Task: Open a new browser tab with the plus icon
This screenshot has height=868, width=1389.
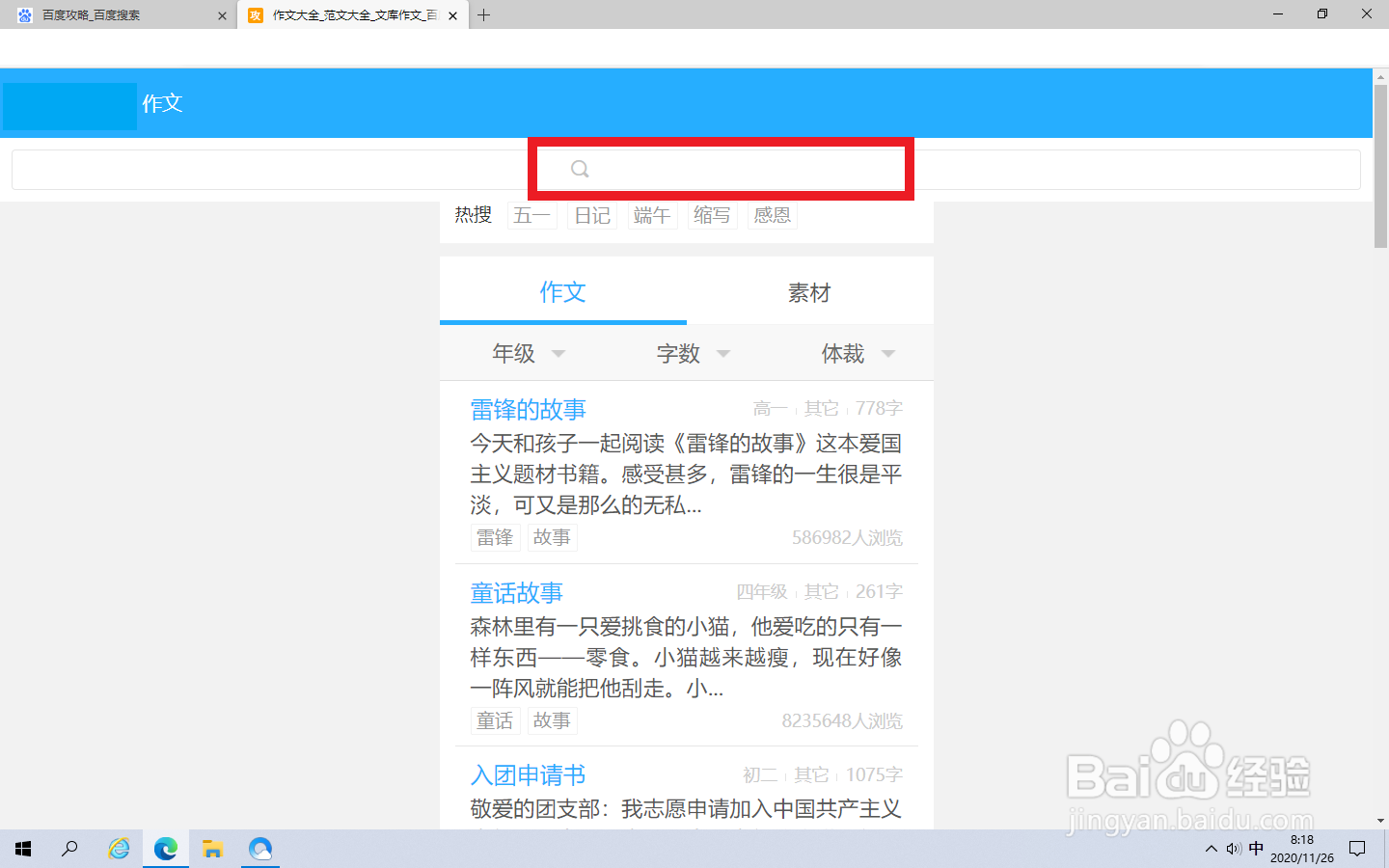Action: coord(483,14)
